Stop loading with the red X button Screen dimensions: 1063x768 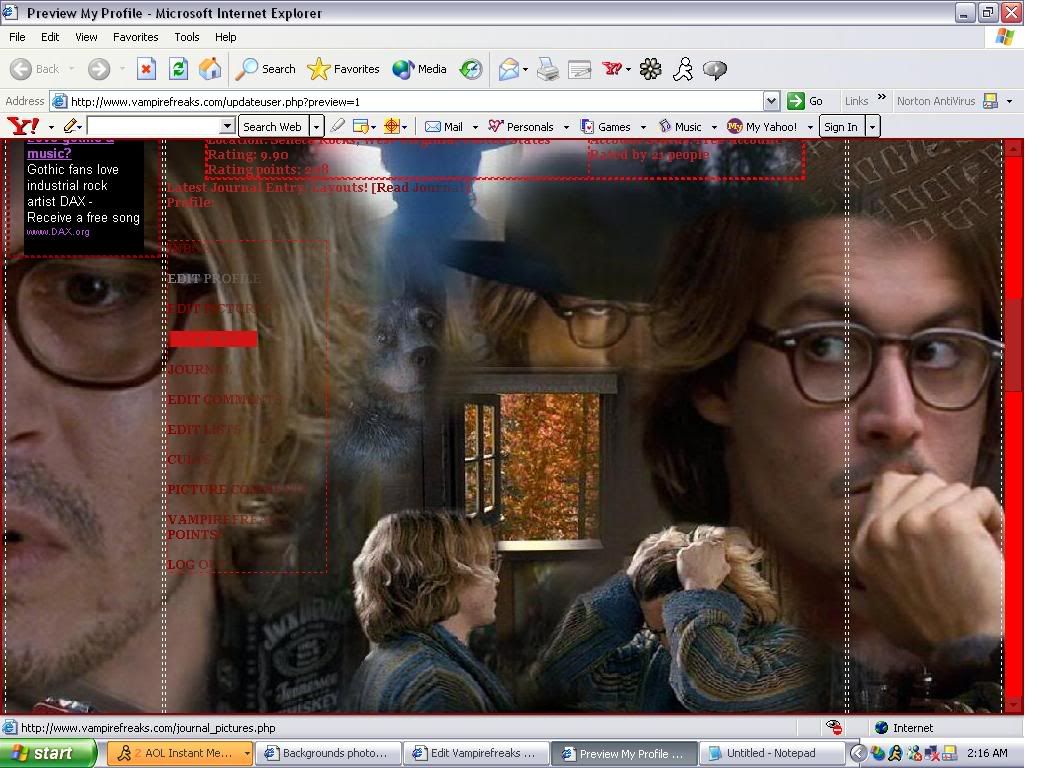pos(146,68)
